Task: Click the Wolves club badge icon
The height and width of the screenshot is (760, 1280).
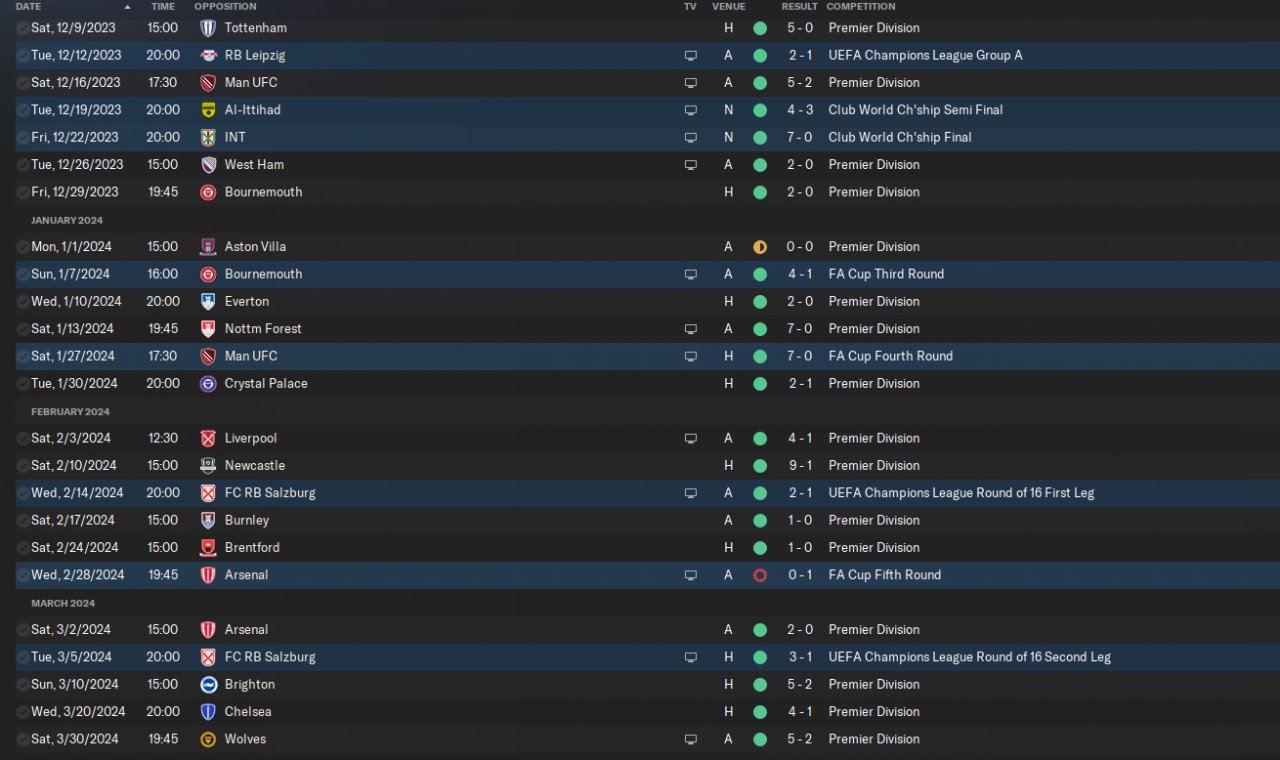Action: (208, 739)
